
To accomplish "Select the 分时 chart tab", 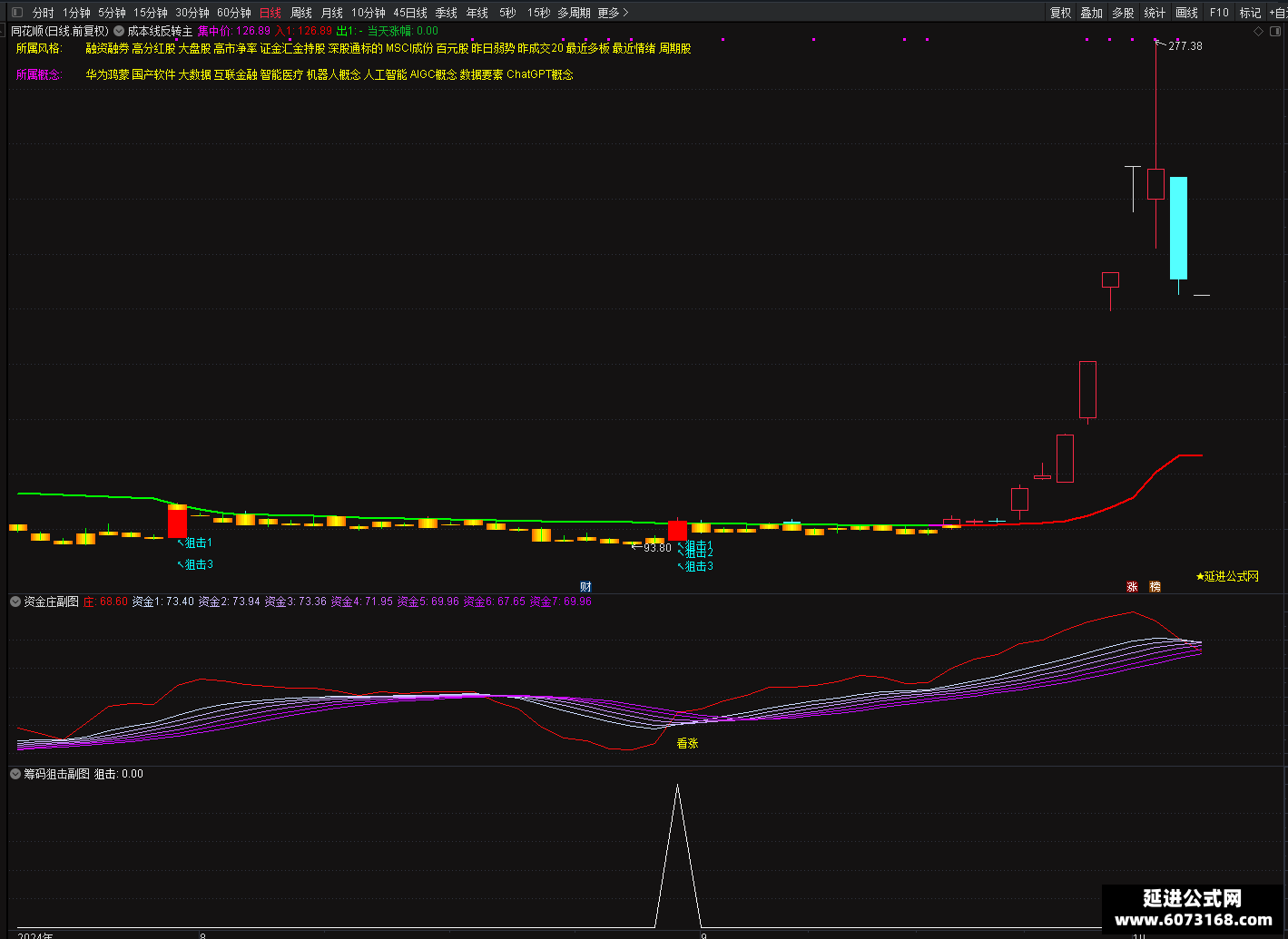I will 43,13.
